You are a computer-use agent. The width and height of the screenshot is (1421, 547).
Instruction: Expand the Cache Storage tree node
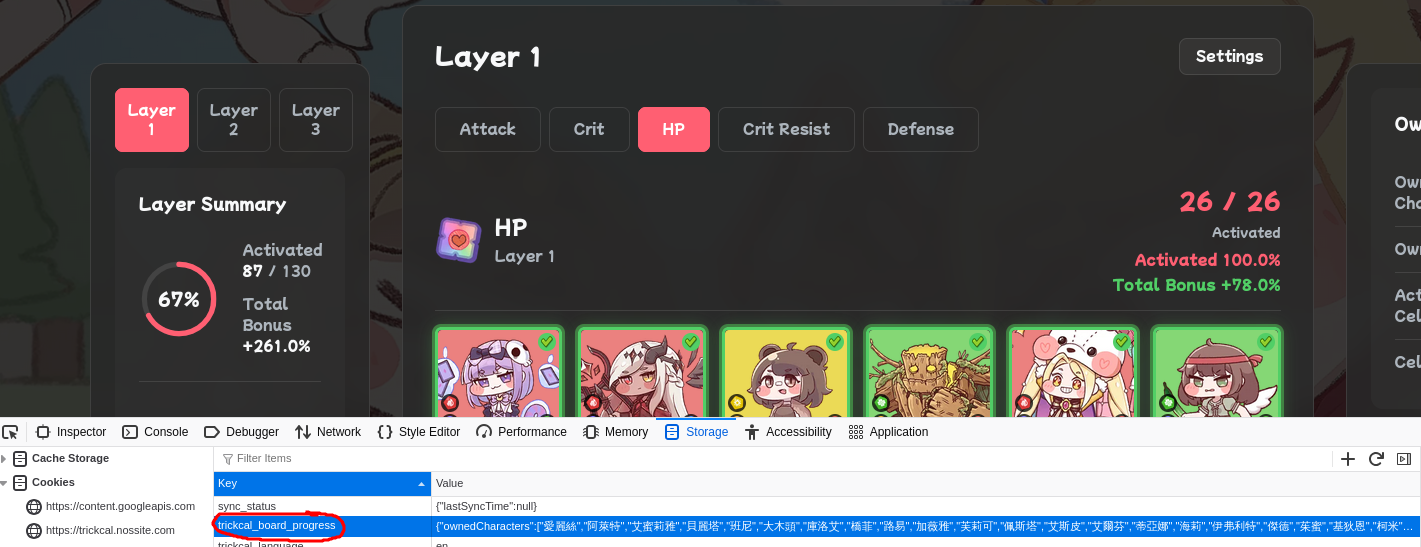click(4, 459)
